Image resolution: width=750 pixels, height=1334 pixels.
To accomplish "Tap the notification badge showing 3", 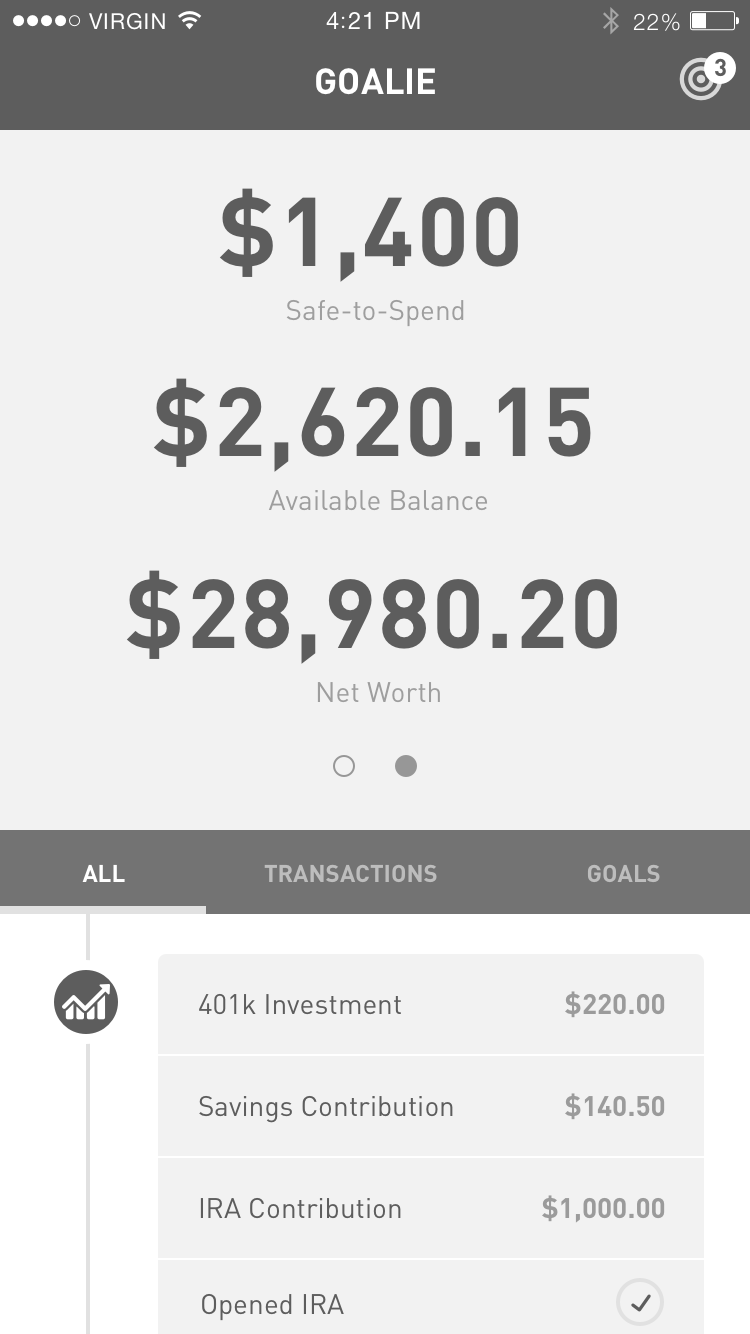I will click(719, 69).
